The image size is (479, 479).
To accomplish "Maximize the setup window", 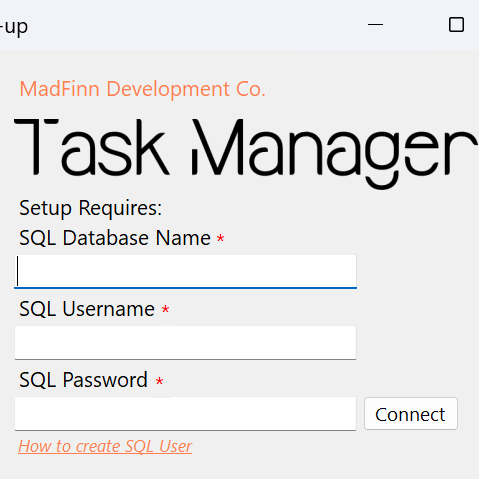I will coord(456,25).
